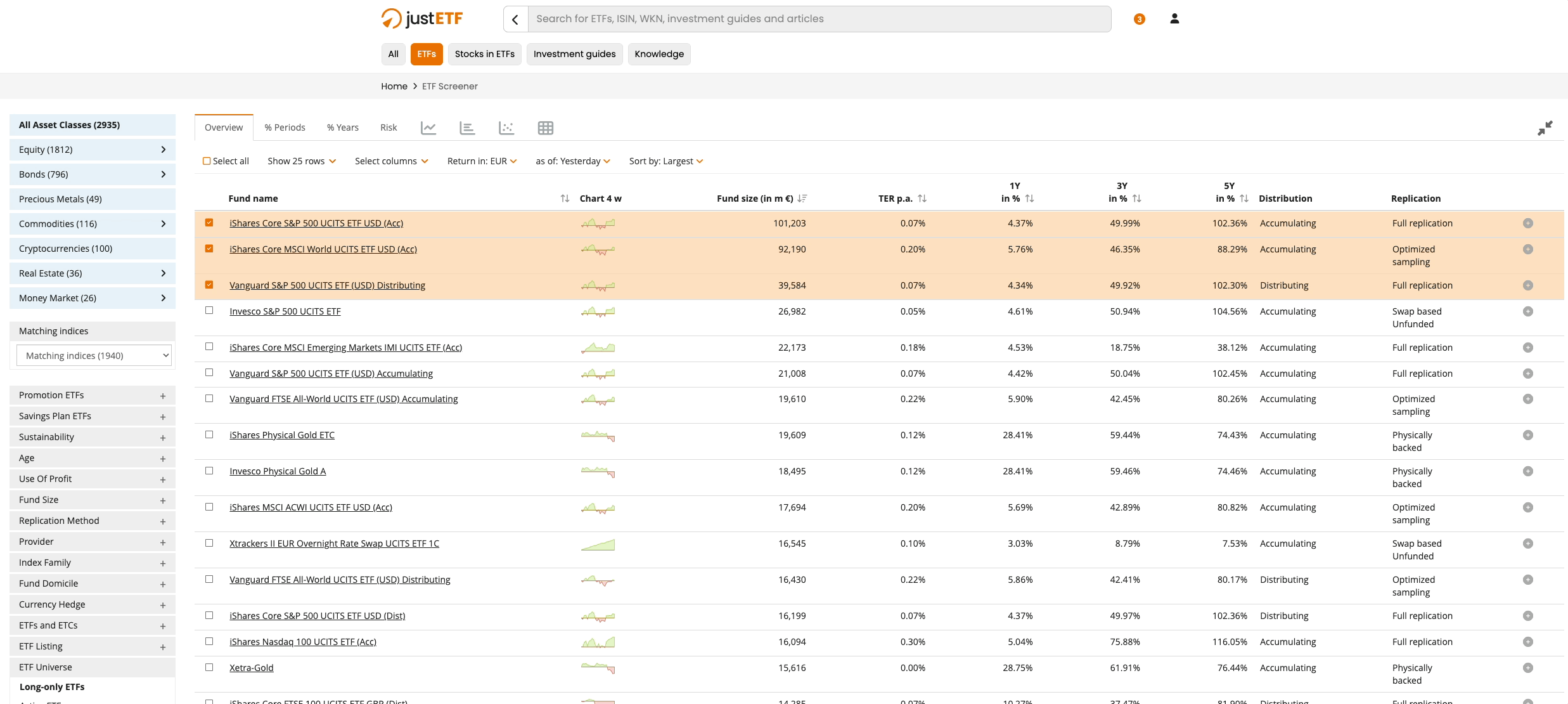The width and height of the screenshot is (1568, 704).
Task: Open the bar chart view icon
Action: 467,128
